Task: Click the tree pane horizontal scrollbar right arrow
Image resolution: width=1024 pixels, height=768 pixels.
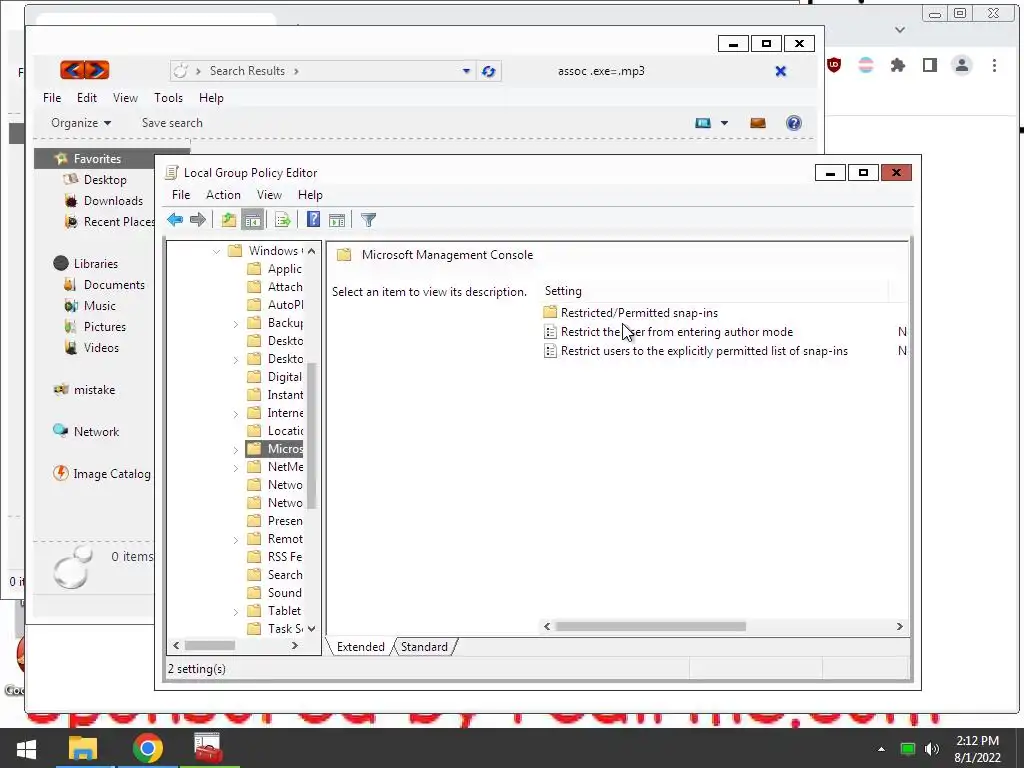Action: click(x=295, y=646)
